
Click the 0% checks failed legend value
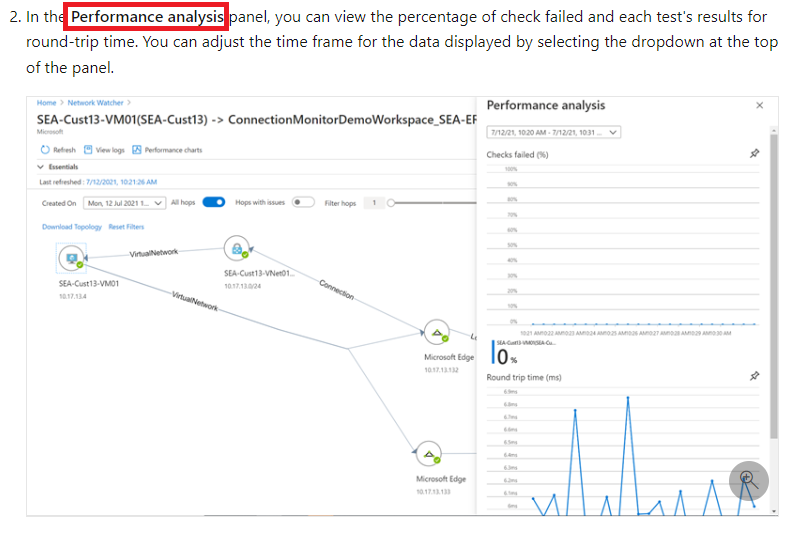[507, 357]
